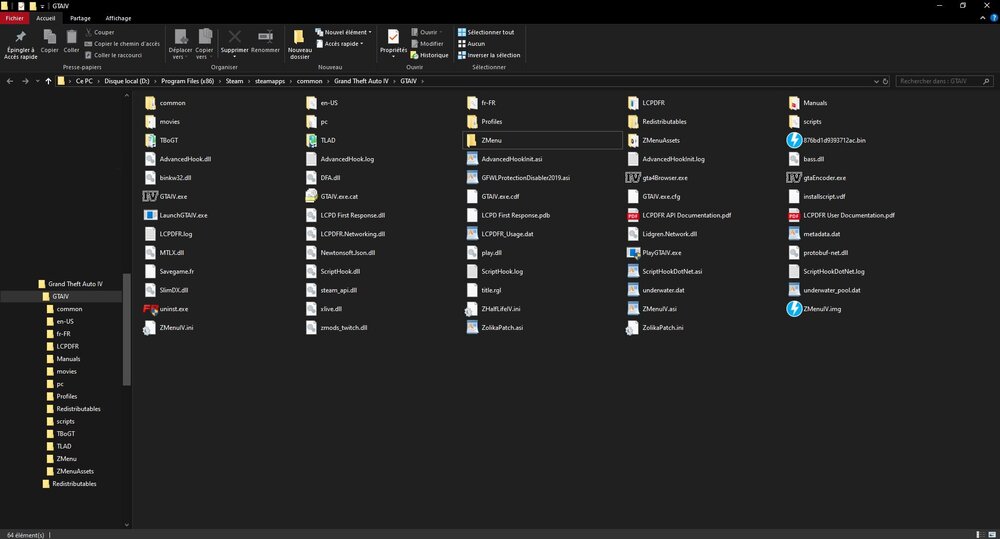The image size is (1000, 539).
Task: Open the help question mark icon
Action: 994,18
